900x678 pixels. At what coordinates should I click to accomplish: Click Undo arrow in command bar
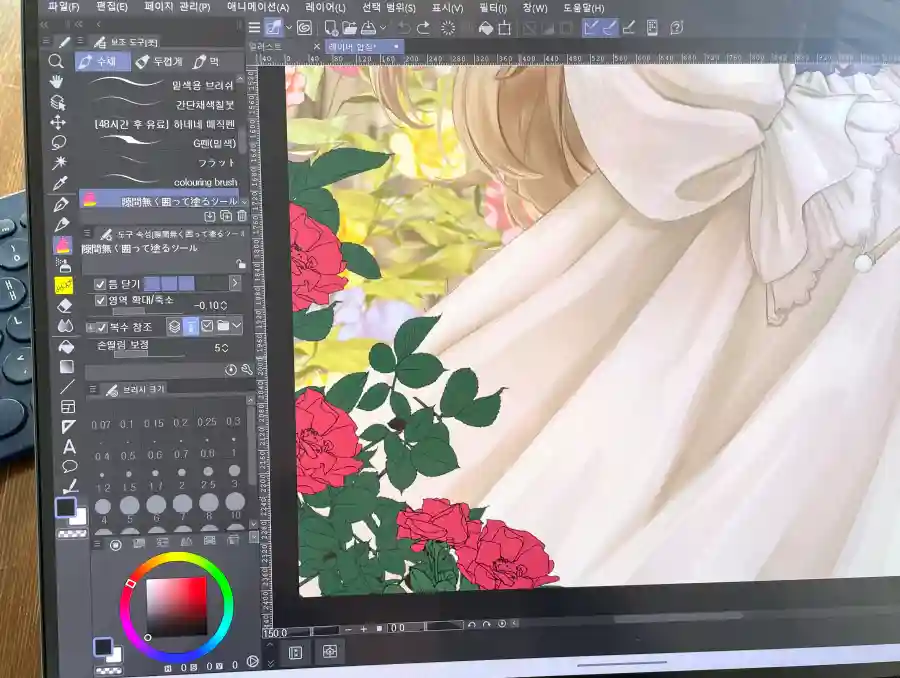(x=404, y=28)
